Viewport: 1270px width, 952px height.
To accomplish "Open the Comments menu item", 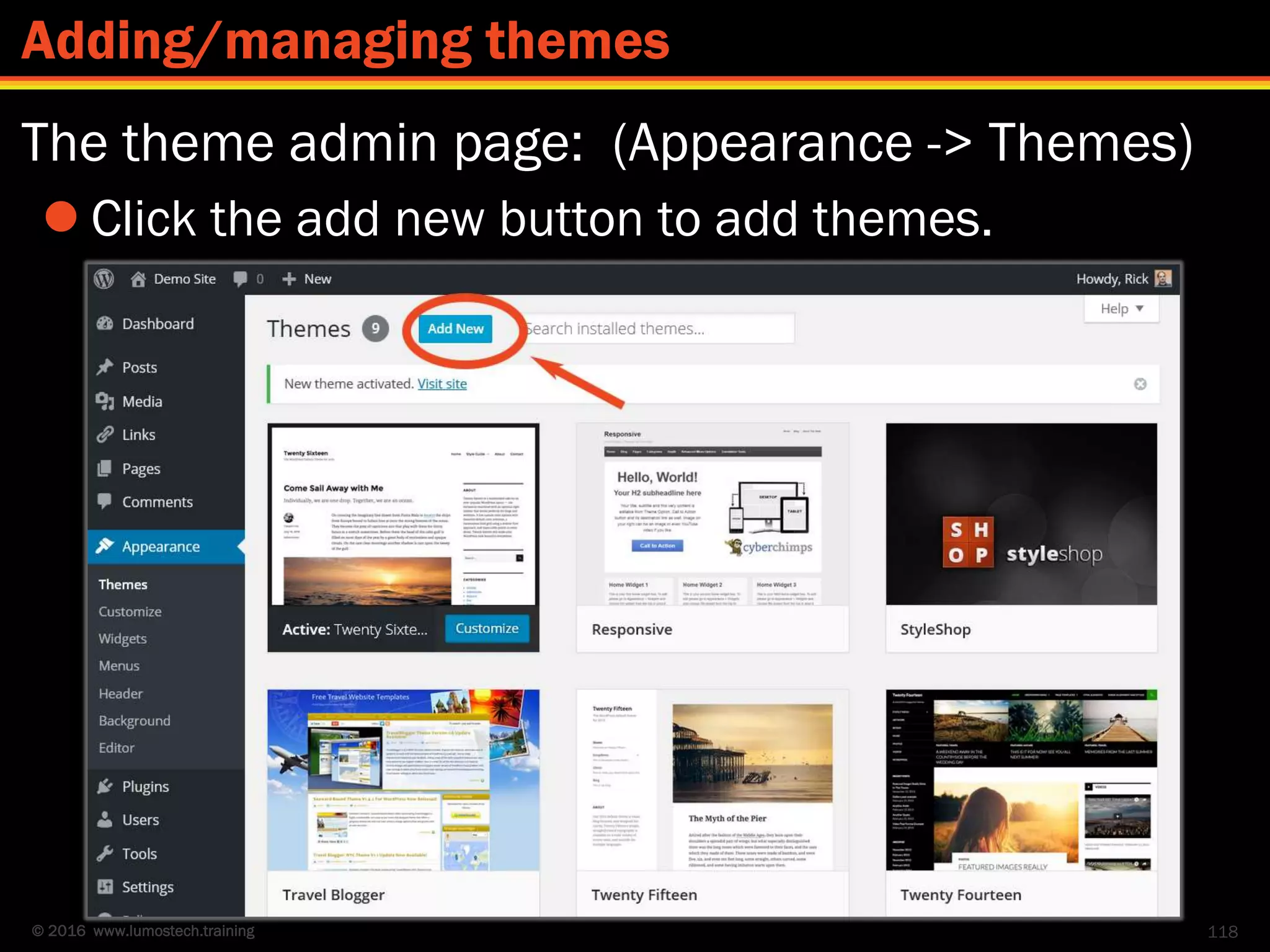I will pyautogui.click(x=158, y=501).
